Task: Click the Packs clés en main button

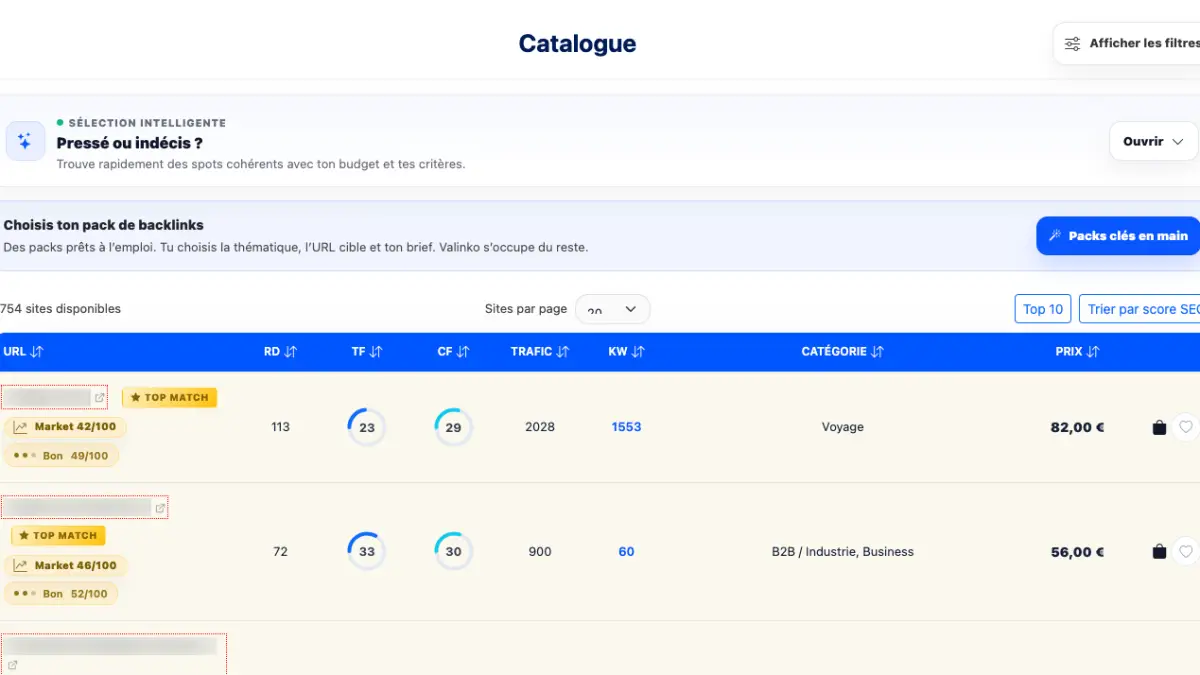Action: (x=1117, y=236)
